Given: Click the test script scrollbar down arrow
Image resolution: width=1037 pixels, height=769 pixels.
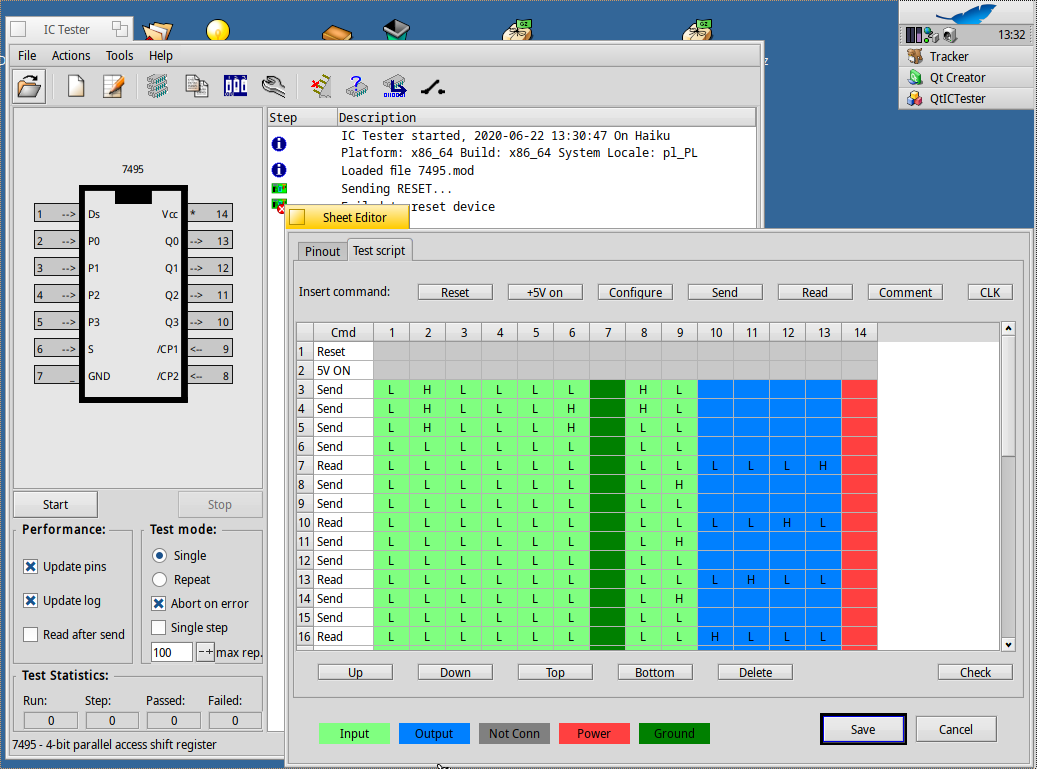Looking at the screenshot, I should 1008,645.
